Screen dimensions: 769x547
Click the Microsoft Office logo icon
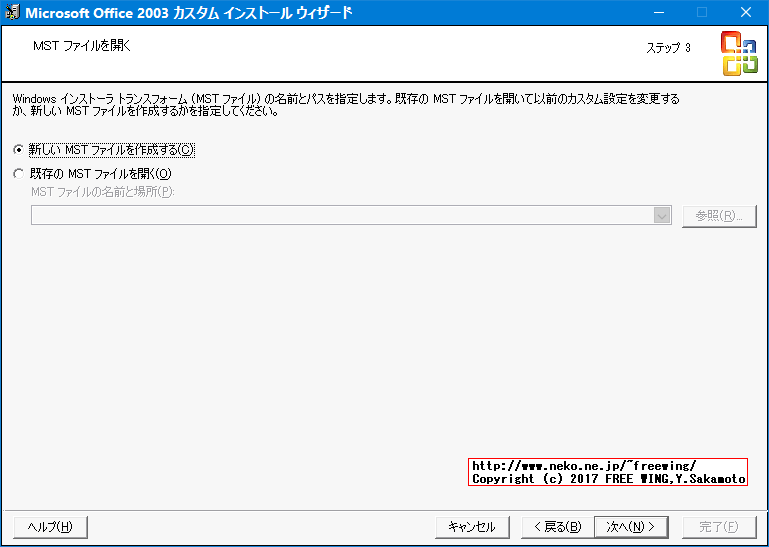tap(739, 53)
